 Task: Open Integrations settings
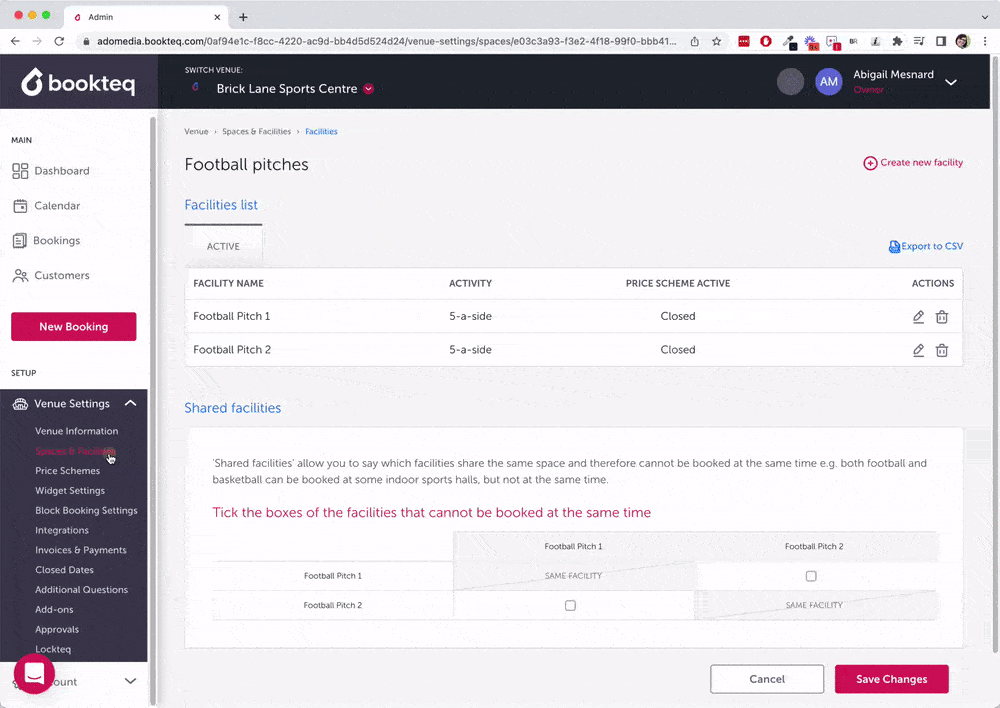[62, 530]
